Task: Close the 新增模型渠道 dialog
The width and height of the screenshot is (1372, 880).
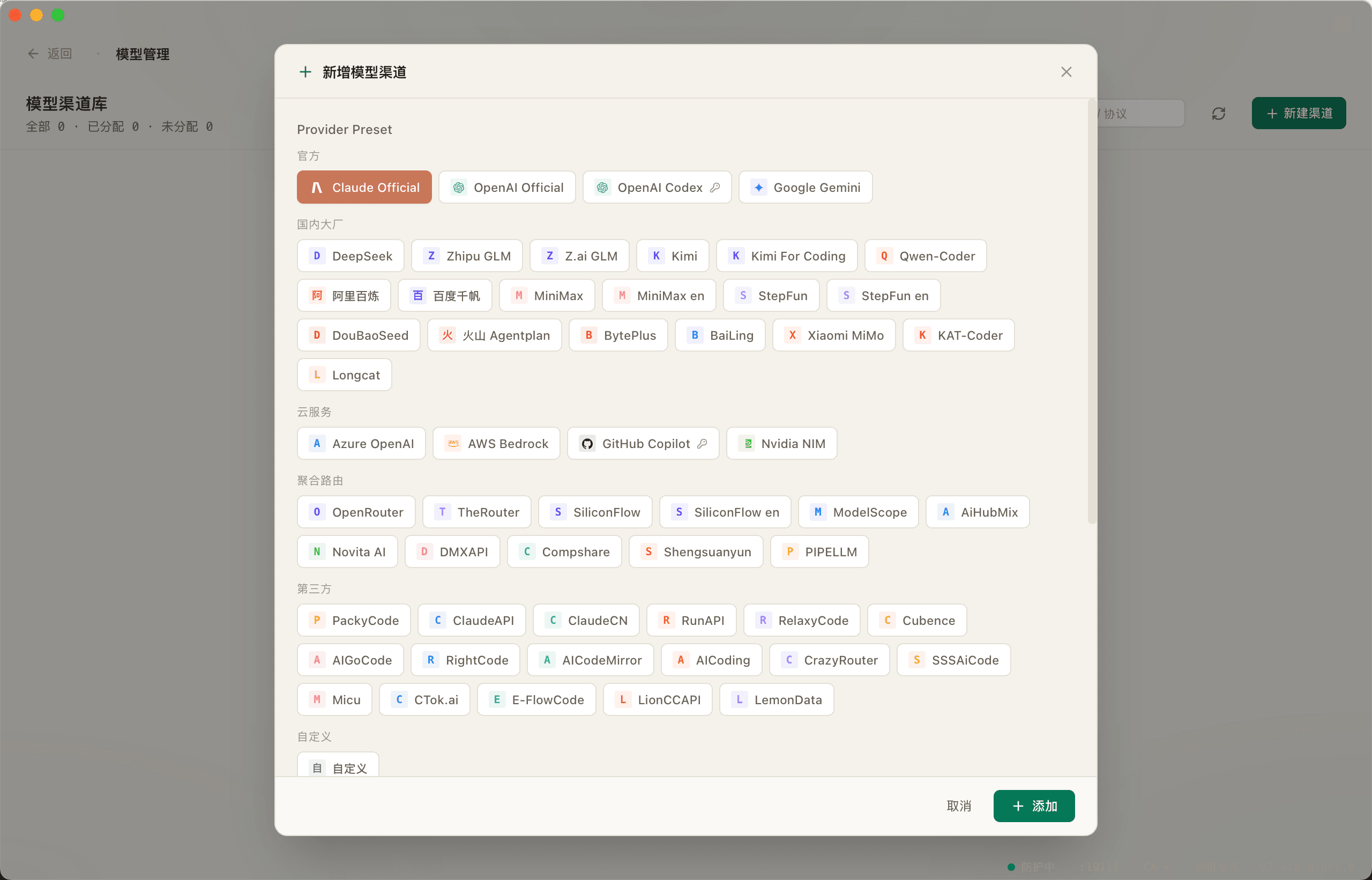Action: click(x=1066, y=72)
